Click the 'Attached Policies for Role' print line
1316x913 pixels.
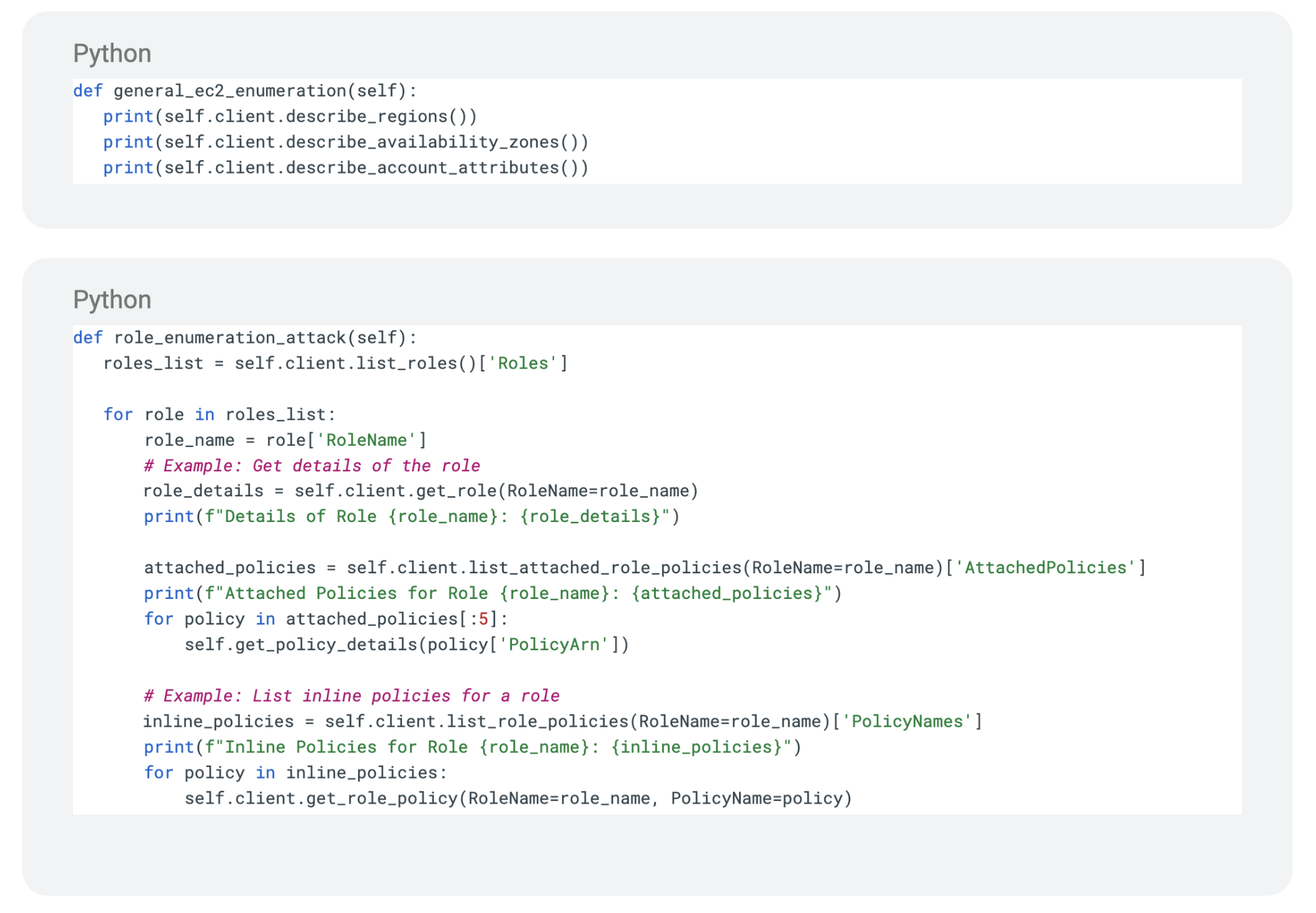pyautogui.click(x=493, y=594)
